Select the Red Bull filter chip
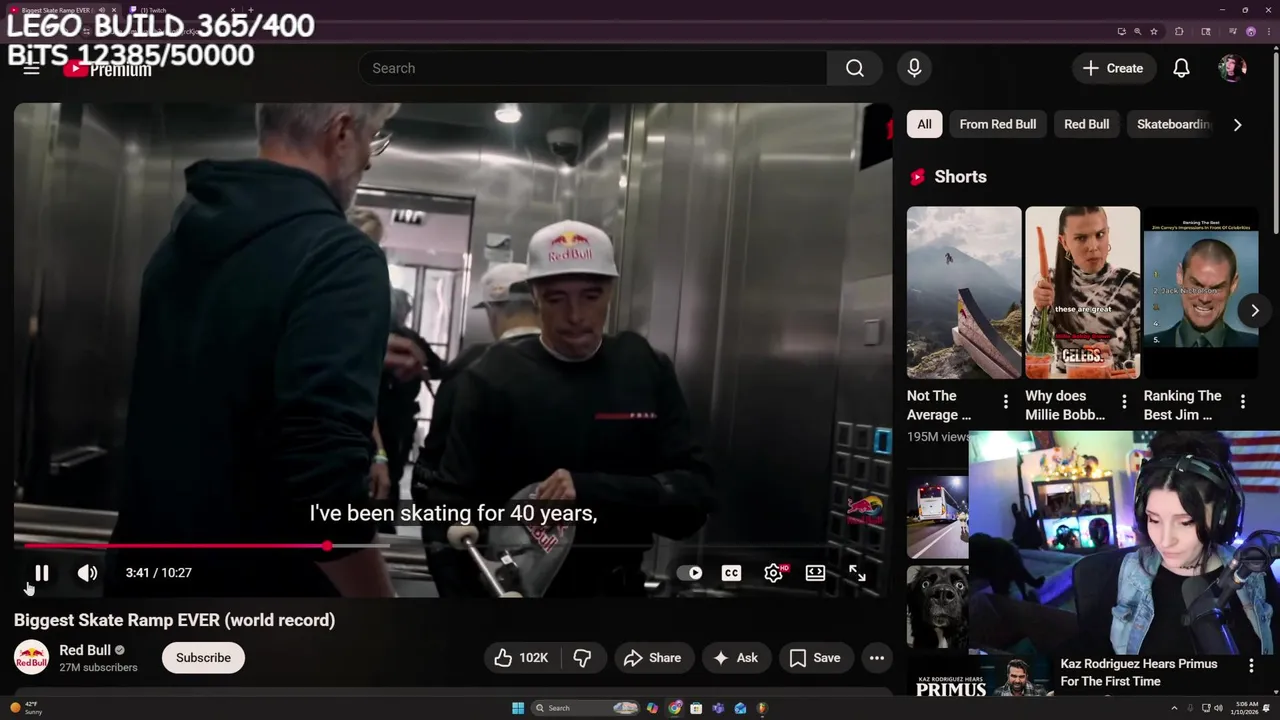Image resolution: width=1280 pixels, height=720 pixels. point(1086,124)
